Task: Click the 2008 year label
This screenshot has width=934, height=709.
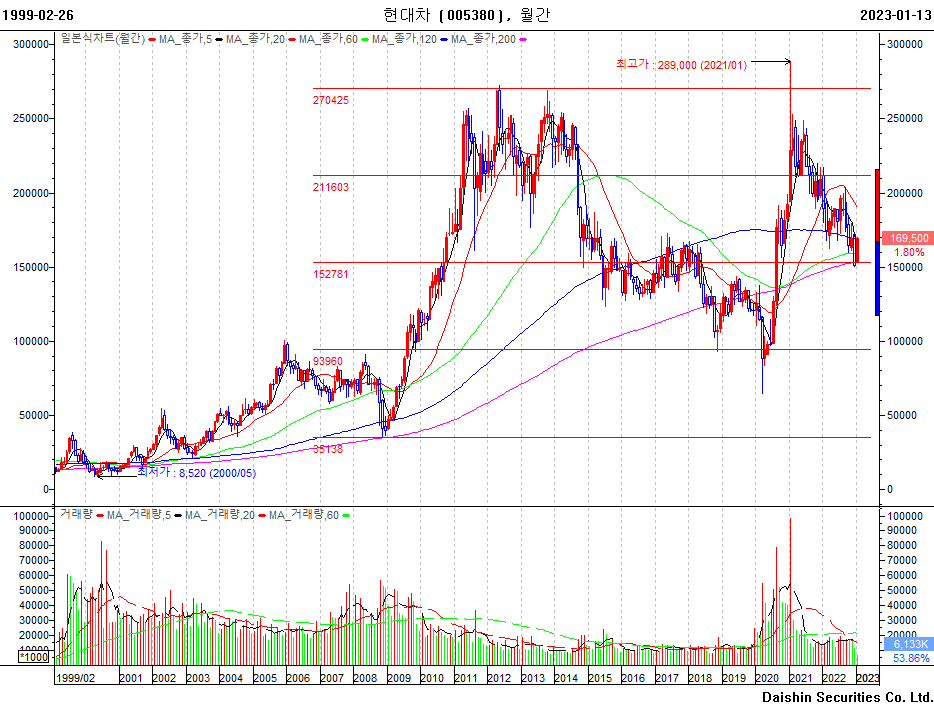Action: coord(365,678)
